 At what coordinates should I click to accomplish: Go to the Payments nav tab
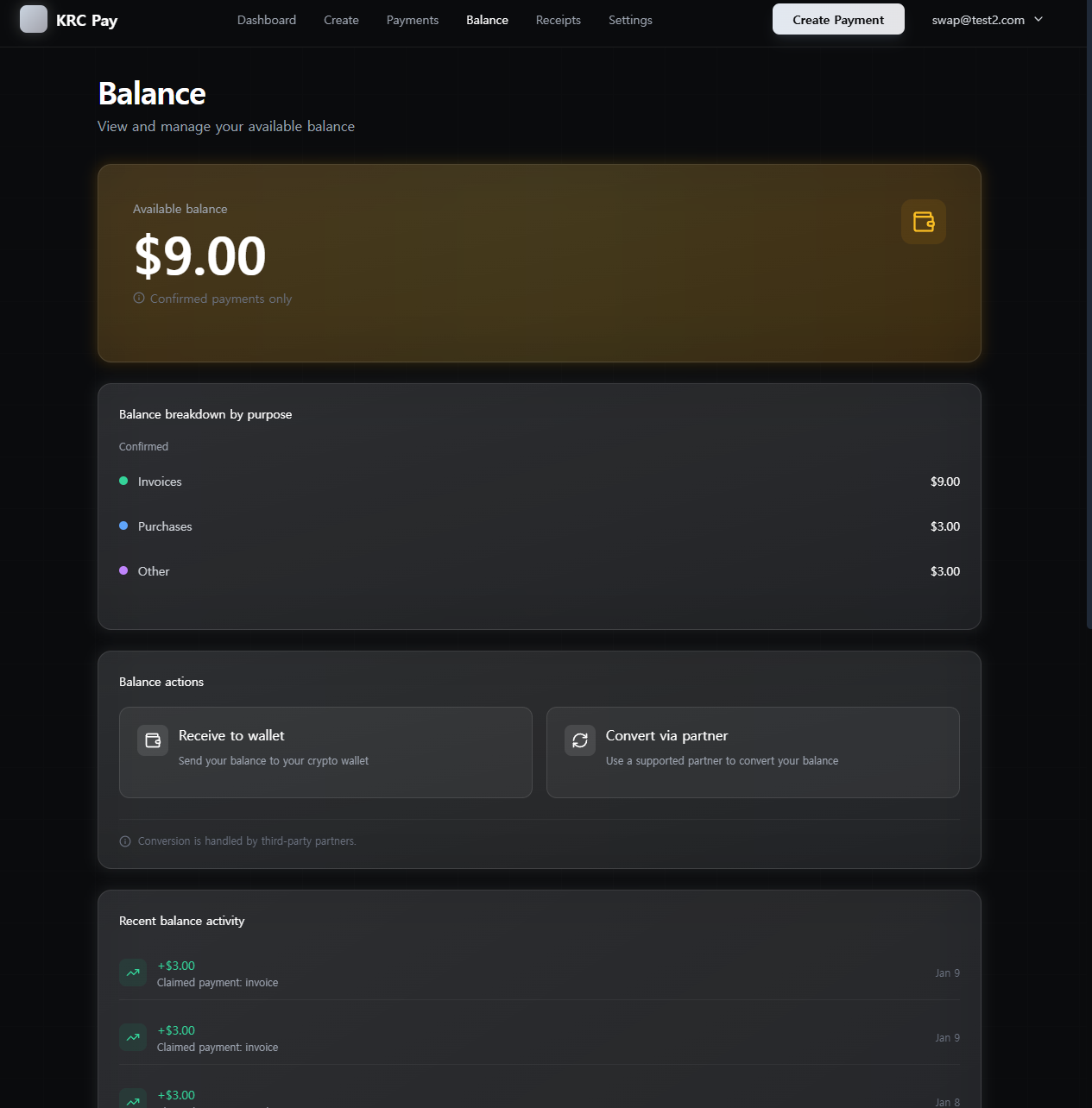tap(413, 20)
